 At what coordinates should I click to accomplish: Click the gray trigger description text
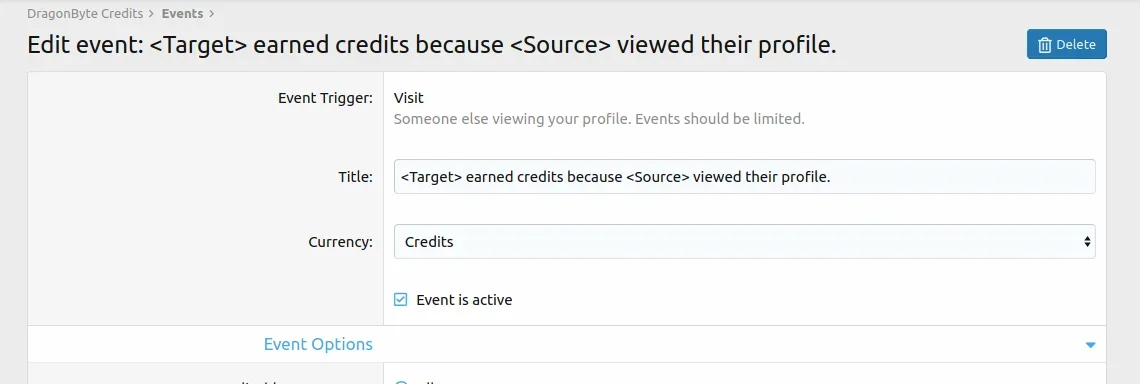click(599, 119)
